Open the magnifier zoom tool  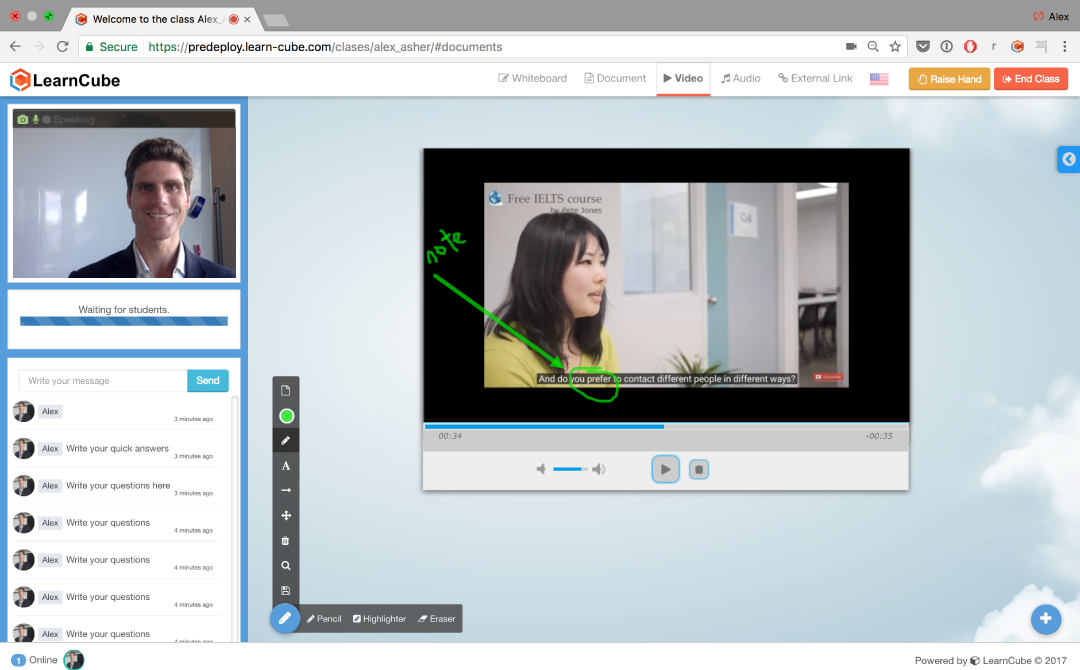point(286,565)
